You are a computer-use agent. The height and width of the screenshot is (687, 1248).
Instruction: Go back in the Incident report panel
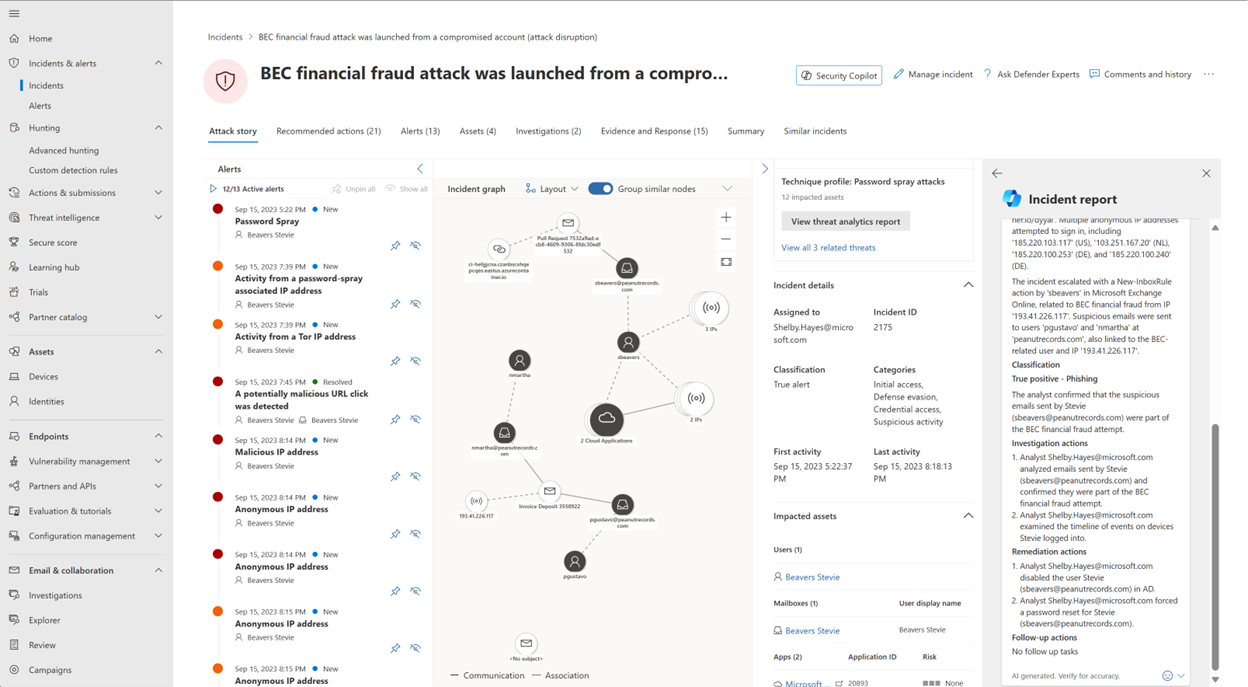[x=997, y=172]
